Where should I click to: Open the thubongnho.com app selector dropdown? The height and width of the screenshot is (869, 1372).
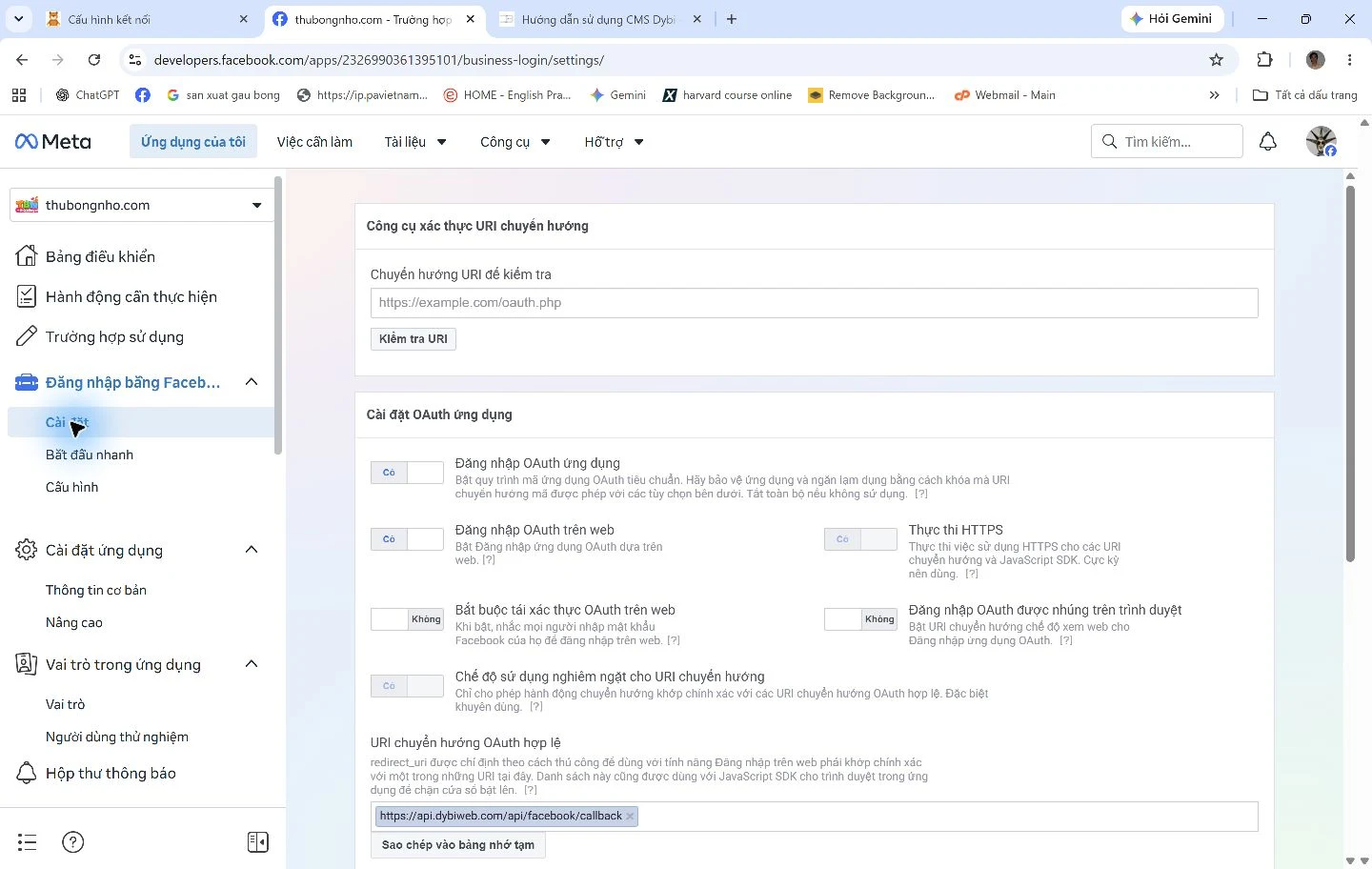pos(141,205)
